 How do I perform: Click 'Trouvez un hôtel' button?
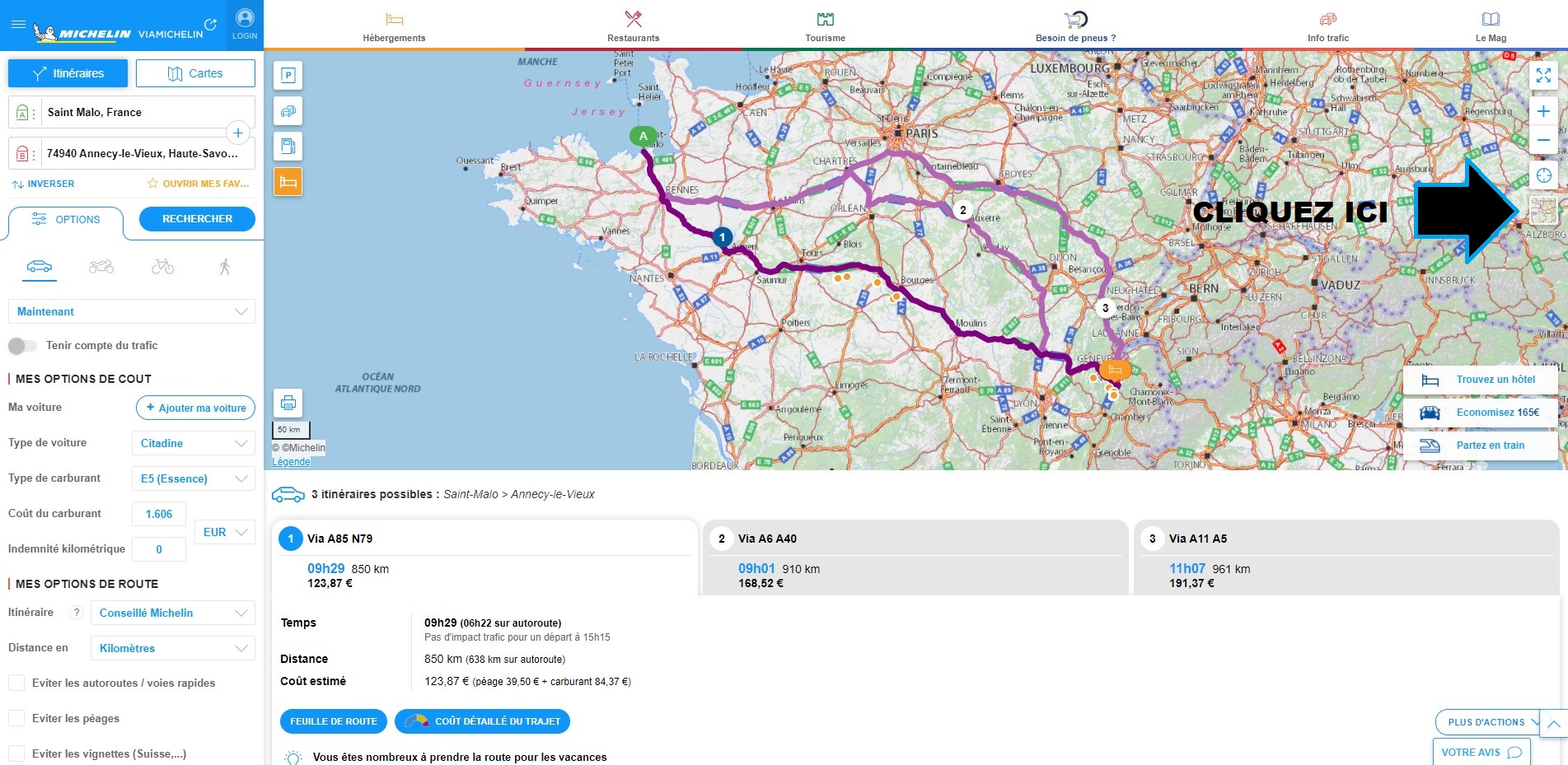(1481, 380)
